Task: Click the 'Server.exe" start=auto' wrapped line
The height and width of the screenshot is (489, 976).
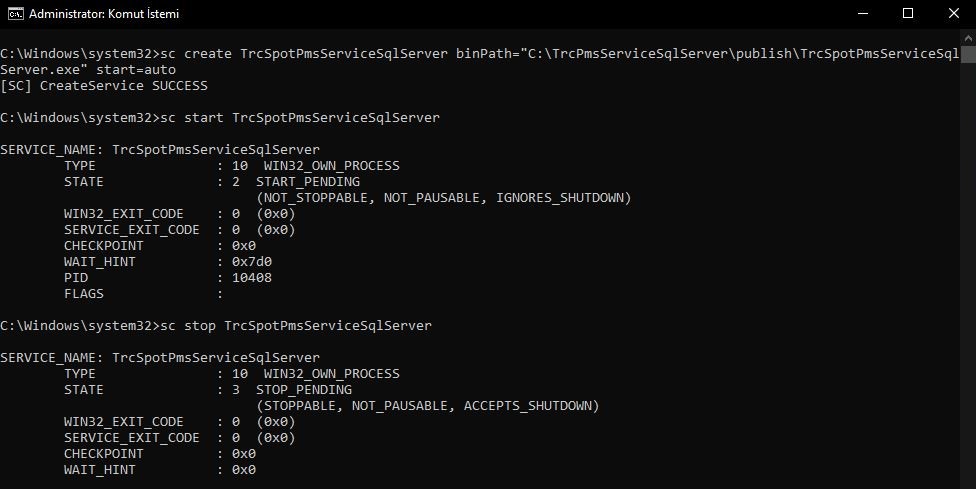Action: tap(90, 70)
